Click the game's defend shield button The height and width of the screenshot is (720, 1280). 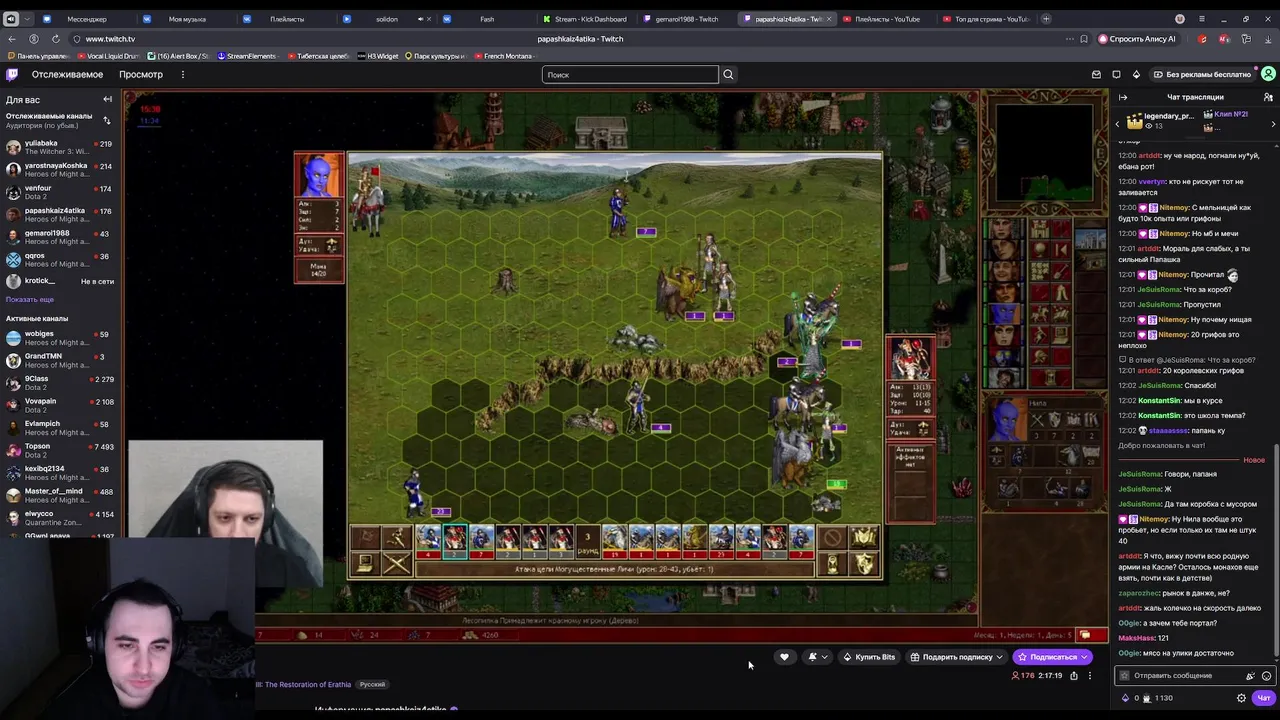[x=864, y=565]
